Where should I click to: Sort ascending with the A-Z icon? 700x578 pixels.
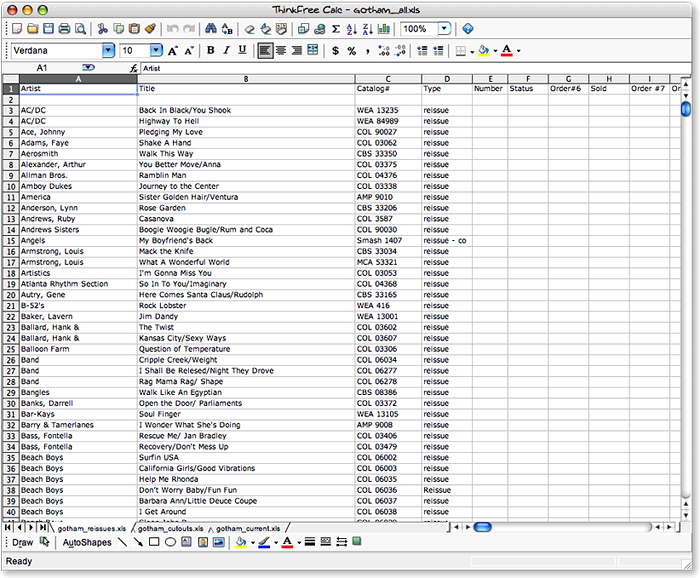352,29
